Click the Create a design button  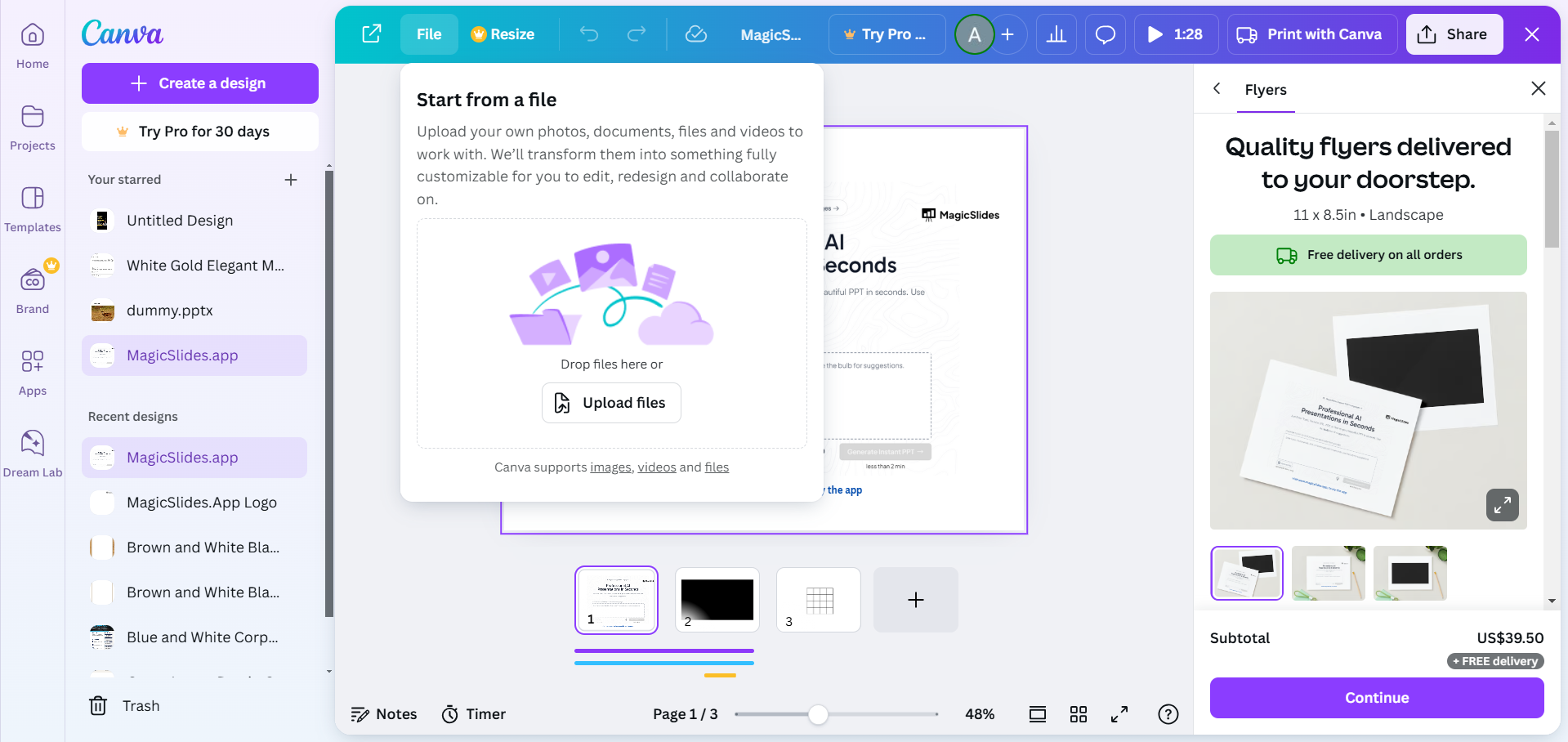click(200, 83)
